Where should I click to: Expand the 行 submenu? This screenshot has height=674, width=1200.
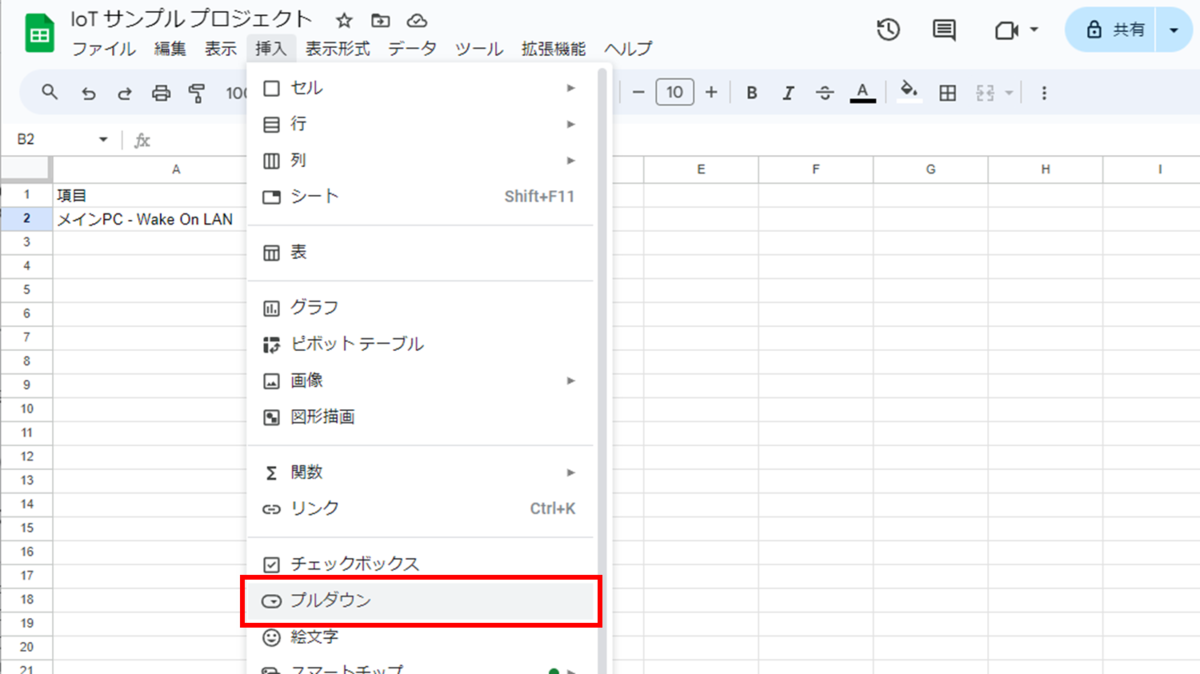(421, 124)
